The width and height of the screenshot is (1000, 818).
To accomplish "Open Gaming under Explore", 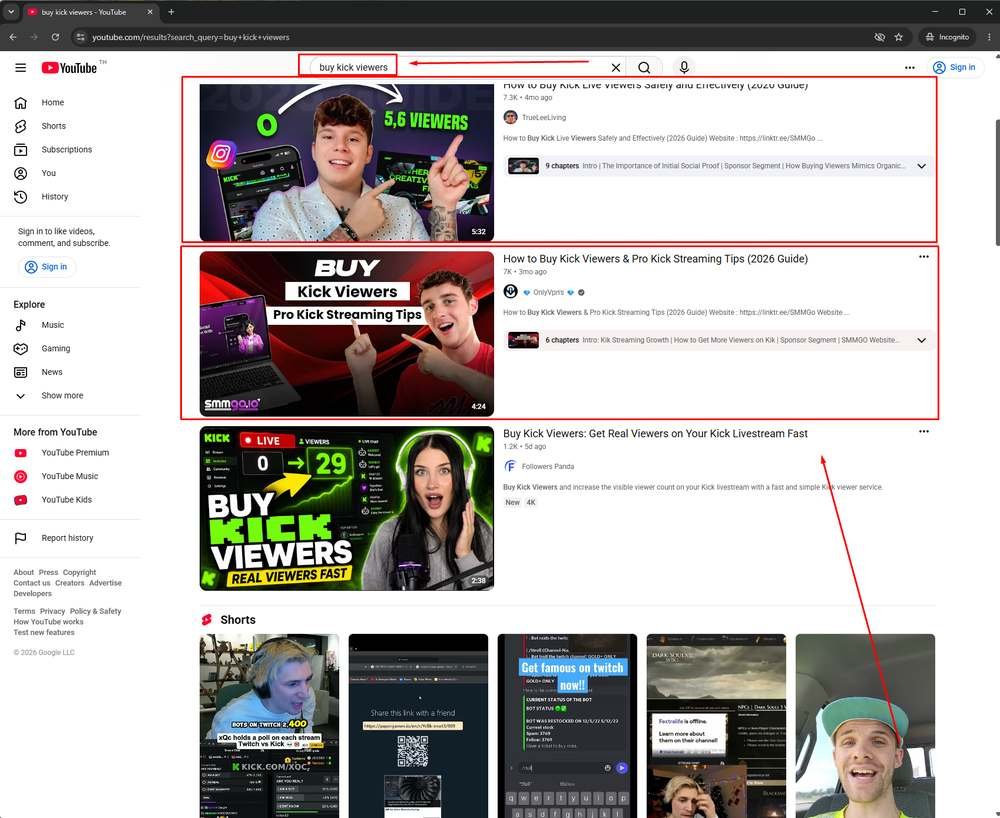I will (70, 348).
